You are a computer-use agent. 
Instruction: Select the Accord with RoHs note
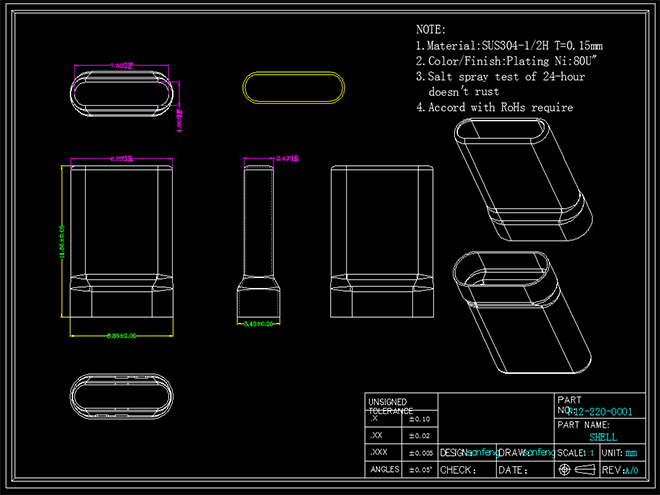[494, 107]
